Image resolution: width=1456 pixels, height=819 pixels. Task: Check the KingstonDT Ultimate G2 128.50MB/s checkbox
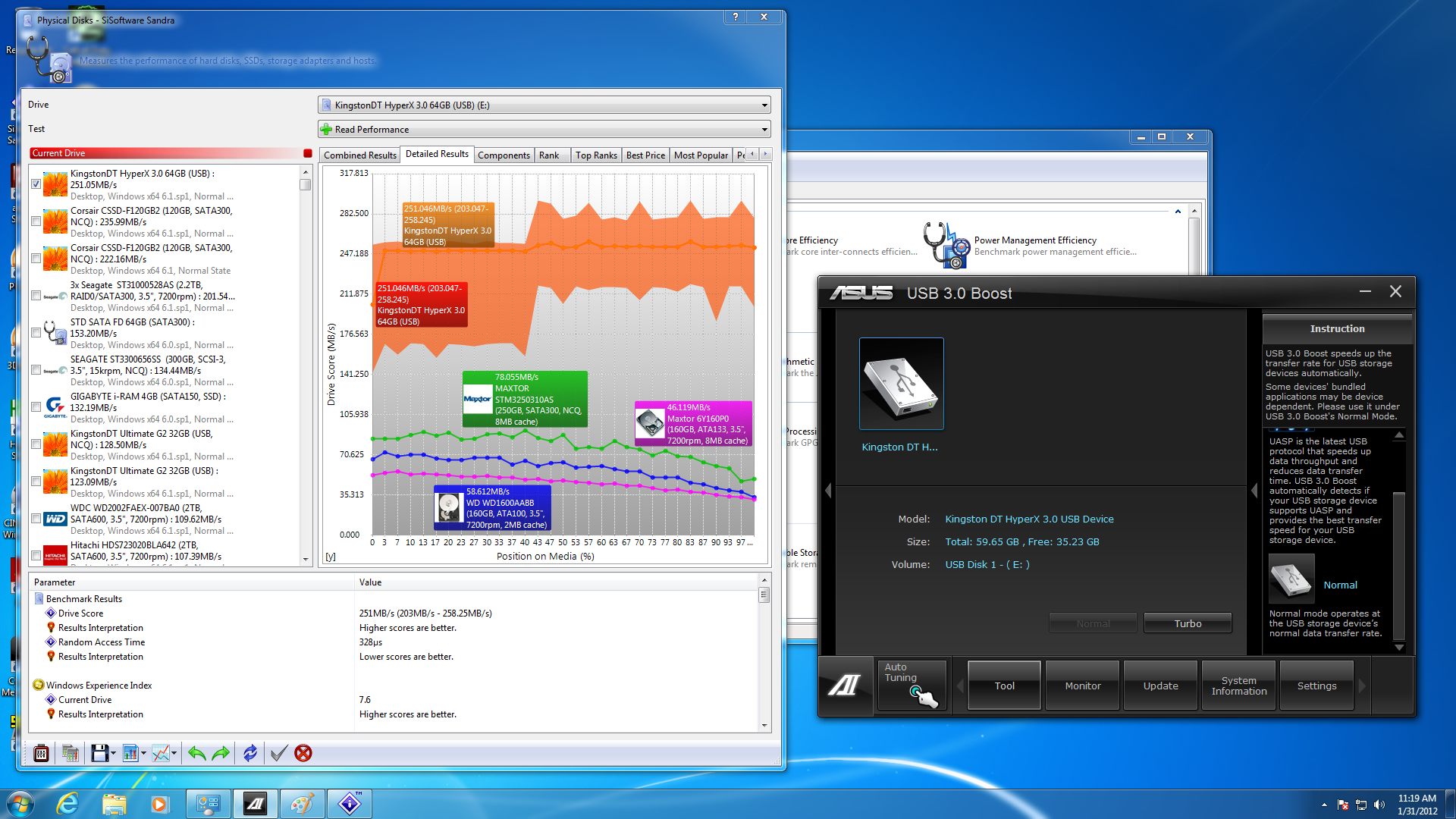[x=36, y=444]
